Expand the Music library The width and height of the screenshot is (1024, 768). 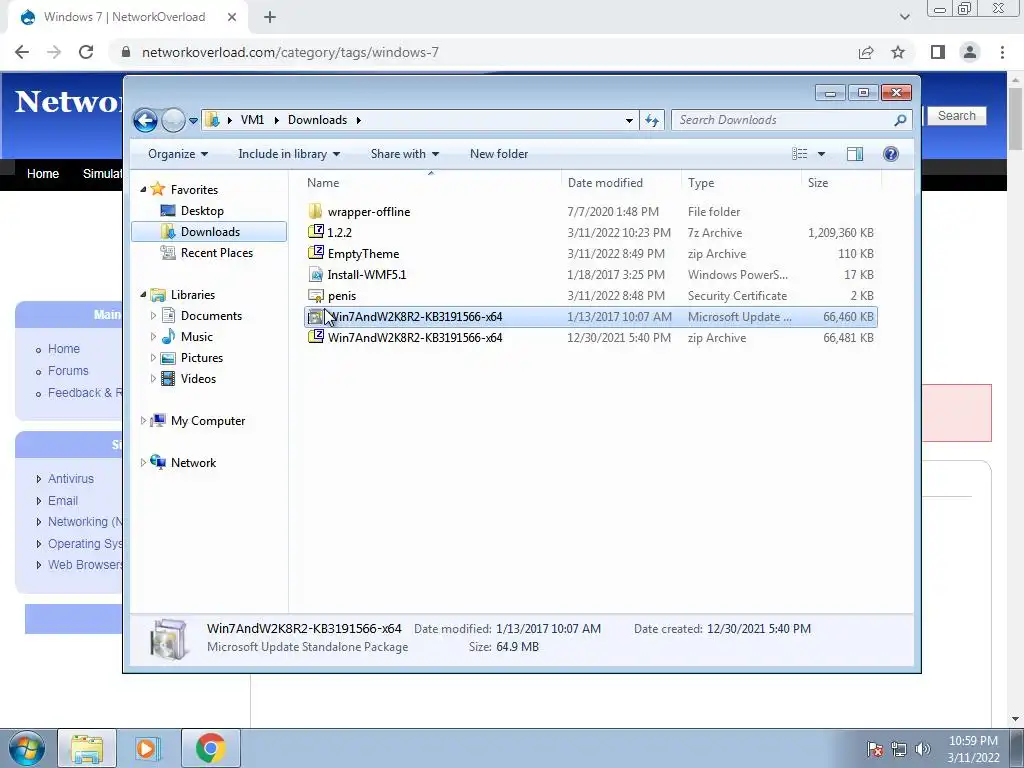pos(153,337)
